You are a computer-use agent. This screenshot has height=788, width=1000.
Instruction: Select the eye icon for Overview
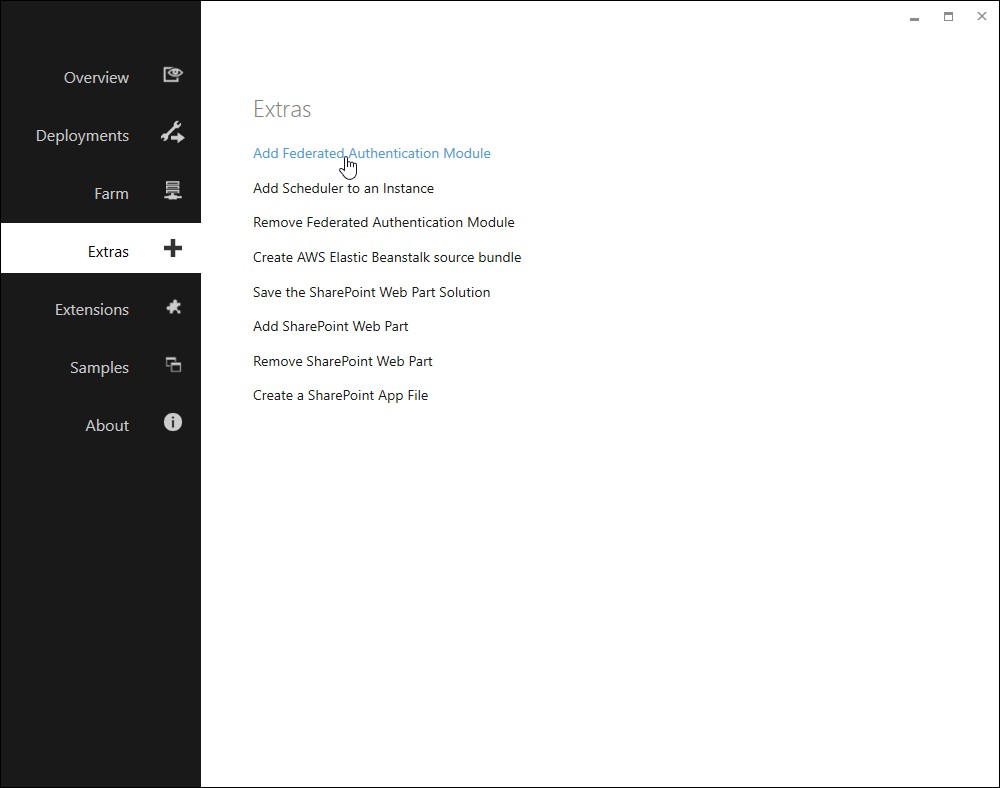pos(172,74)
